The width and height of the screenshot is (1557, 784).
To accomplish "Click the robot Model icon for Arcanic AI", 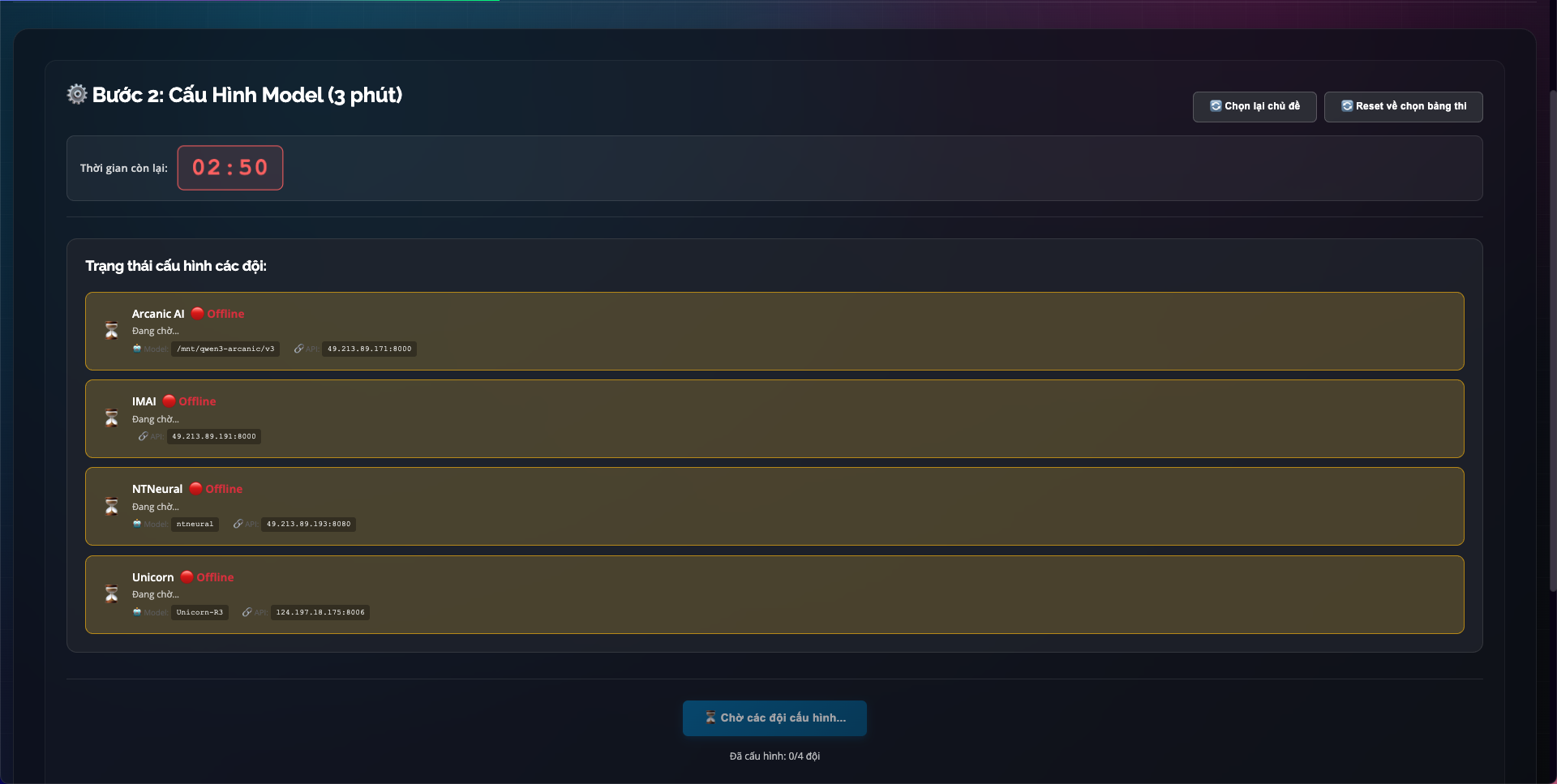I will pyautogui.click(x=138, y=349).
